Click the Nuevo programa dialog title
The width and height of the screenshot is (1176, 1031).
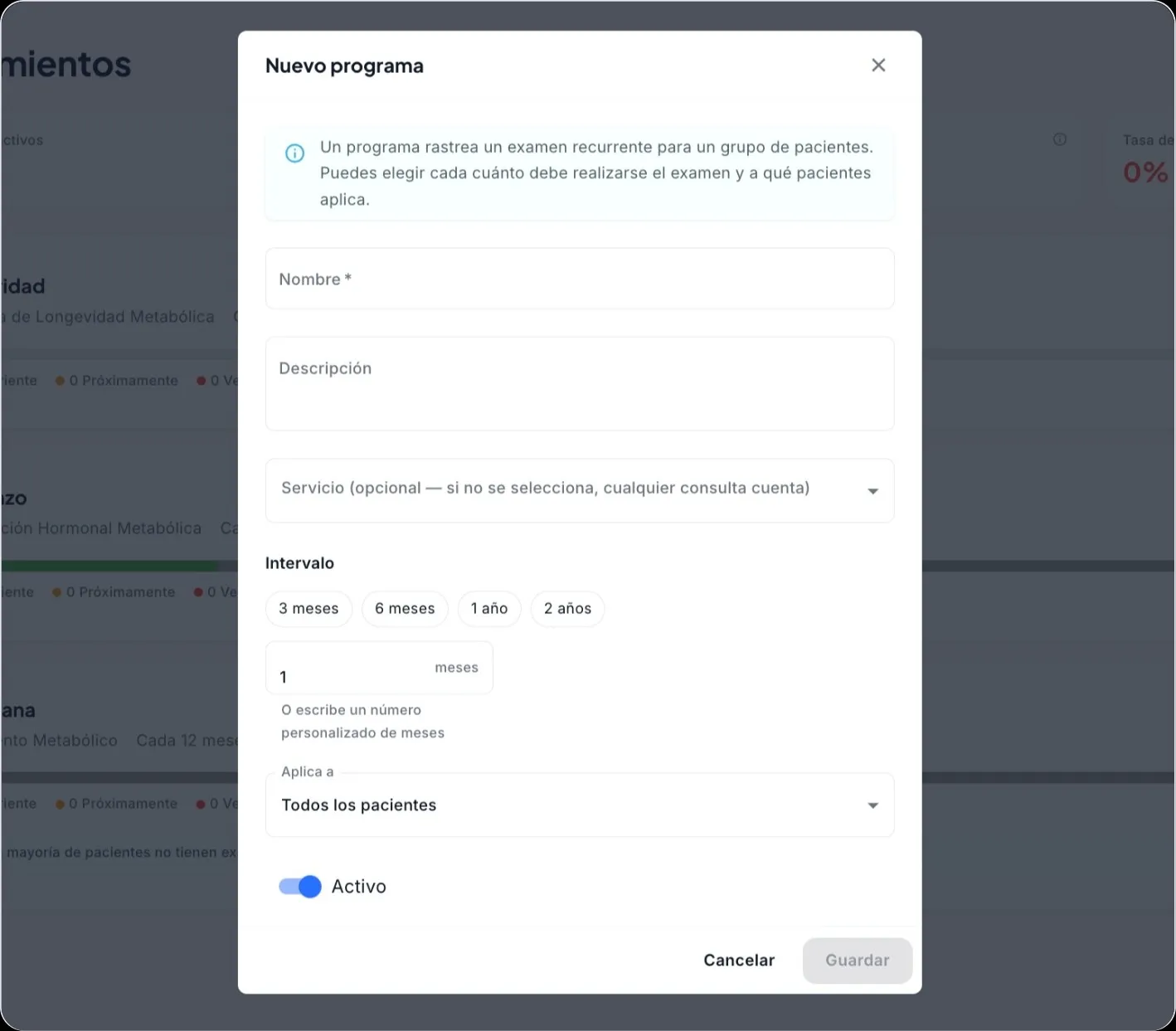(344, 66)
